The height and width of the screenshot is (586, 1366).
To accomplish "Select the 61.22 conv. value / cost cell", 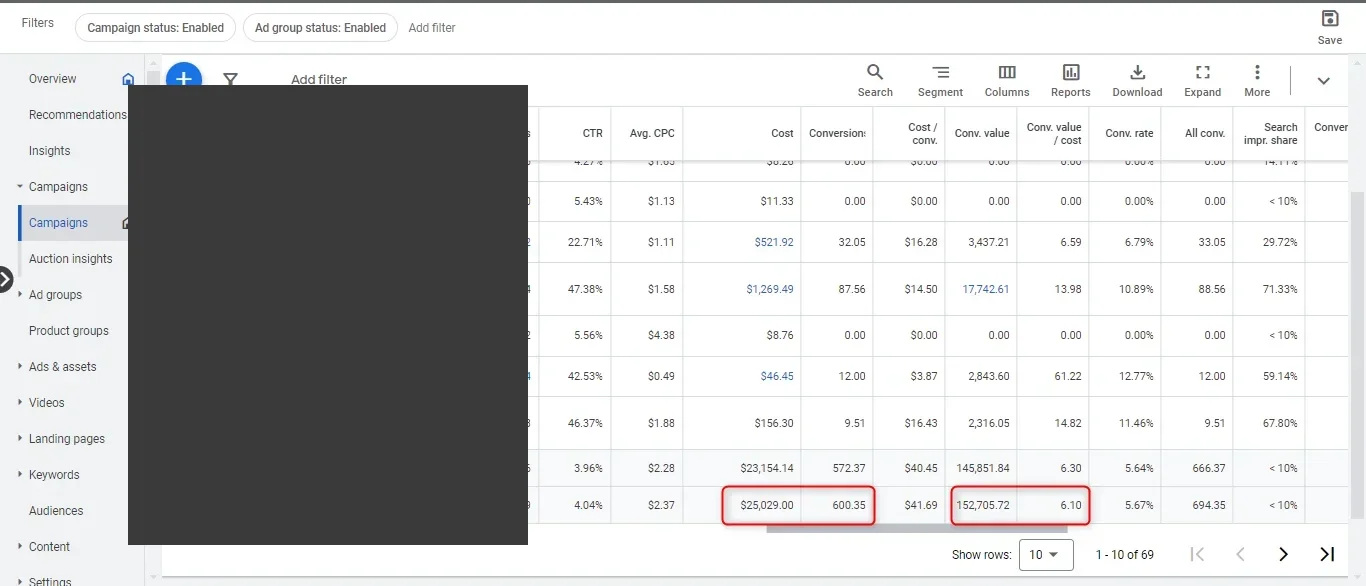I will [x=1070, y=376].
